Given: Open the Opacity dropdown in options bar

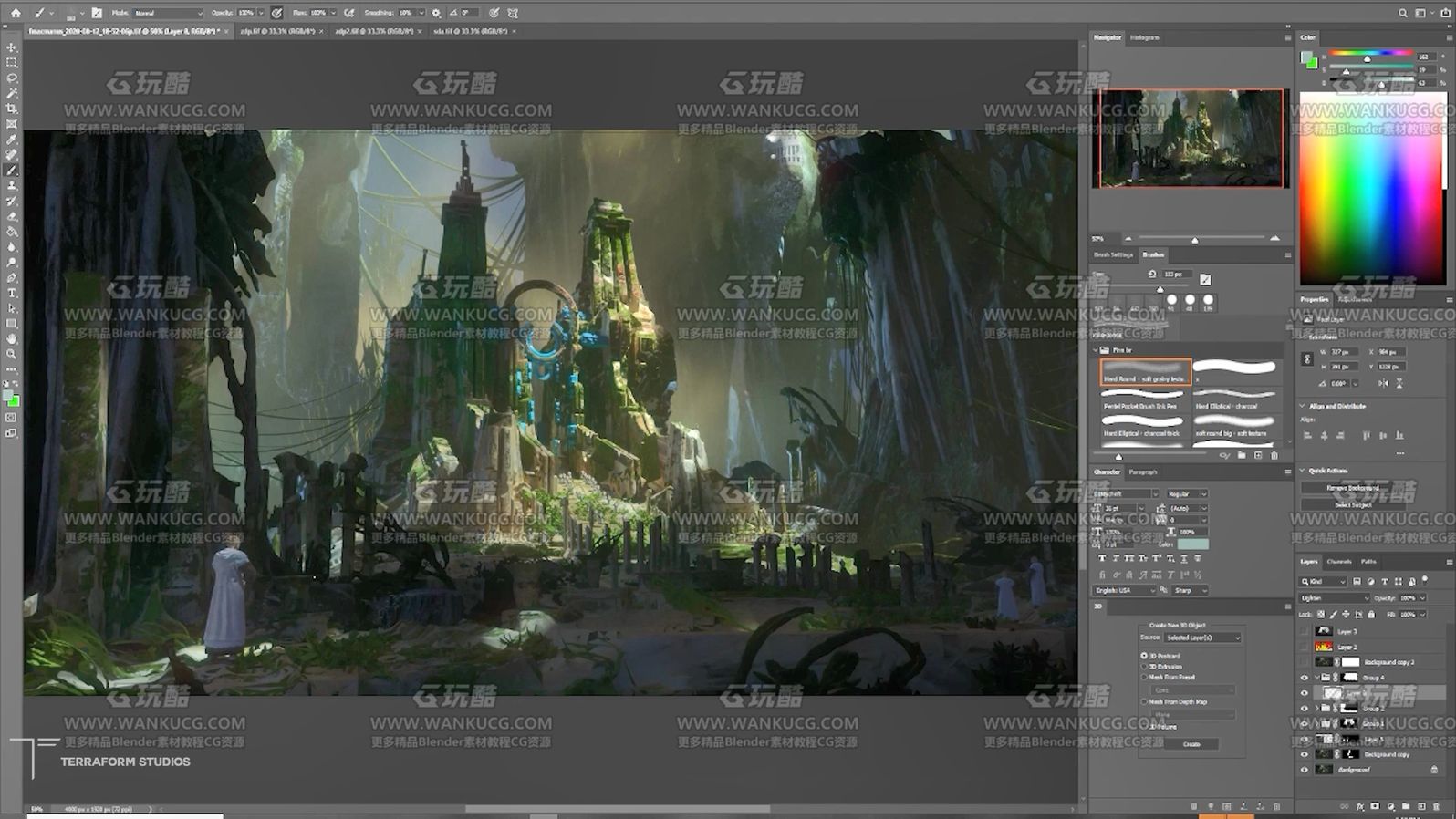Looking at the screenshot, I should coord(261,13).
